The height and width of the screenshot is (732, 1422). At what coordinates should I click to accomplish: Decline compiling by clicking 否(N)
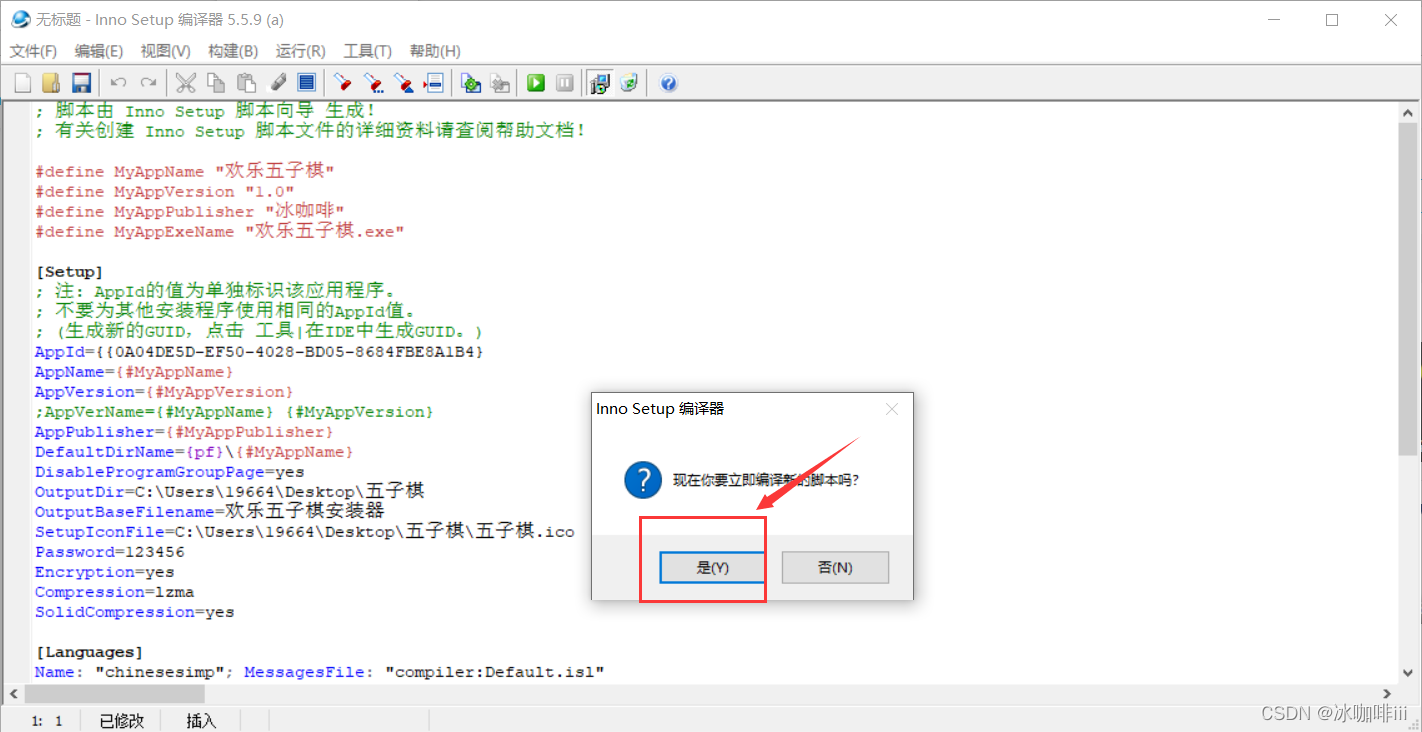(835, 567)
